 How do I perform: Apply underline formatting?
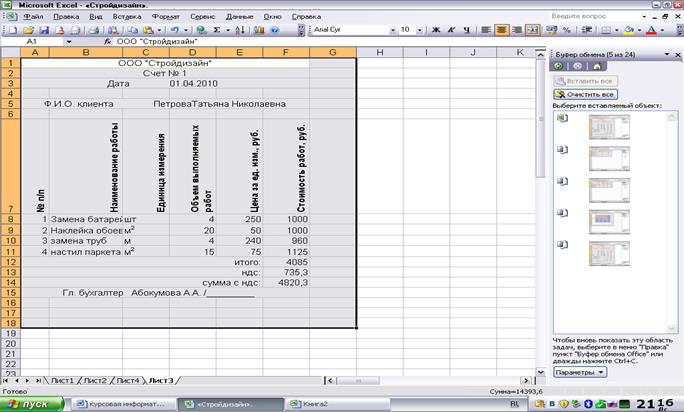pos(468,31)
